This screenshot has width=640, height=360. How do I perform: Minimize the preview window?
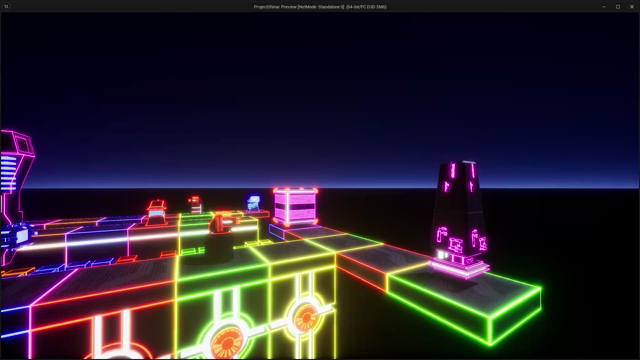point(604,7)
